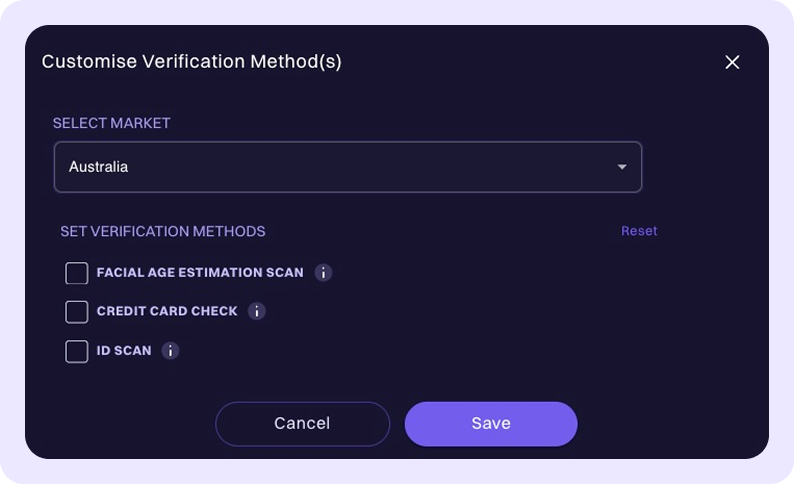Click the Facial Age Estimation Scan label
794x484 pixels.
click(x=200, y=272)
